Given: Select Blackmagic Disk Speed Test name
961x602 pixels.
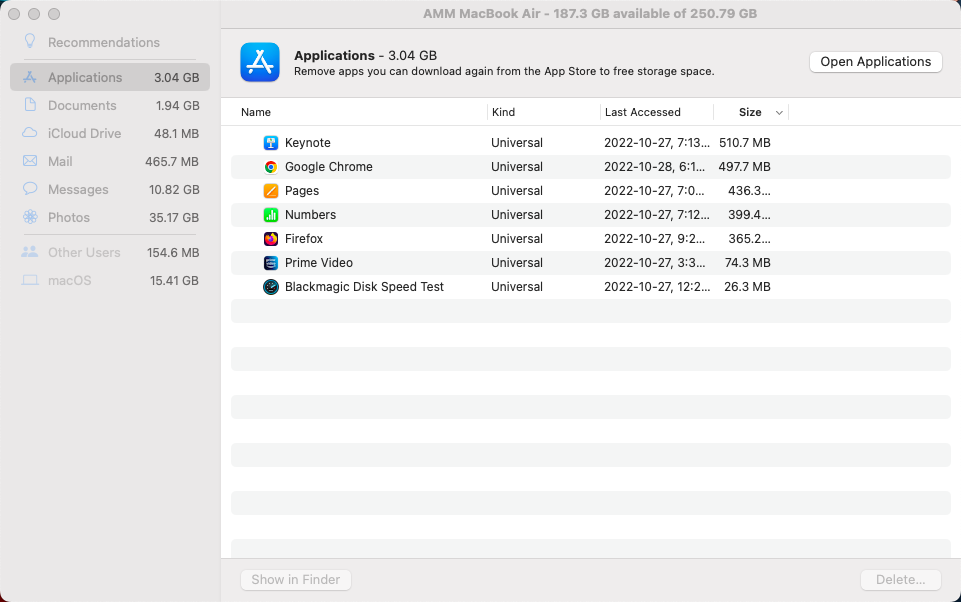Looking at the screenshot, I should pyautogui.click(x=364, y=286).
